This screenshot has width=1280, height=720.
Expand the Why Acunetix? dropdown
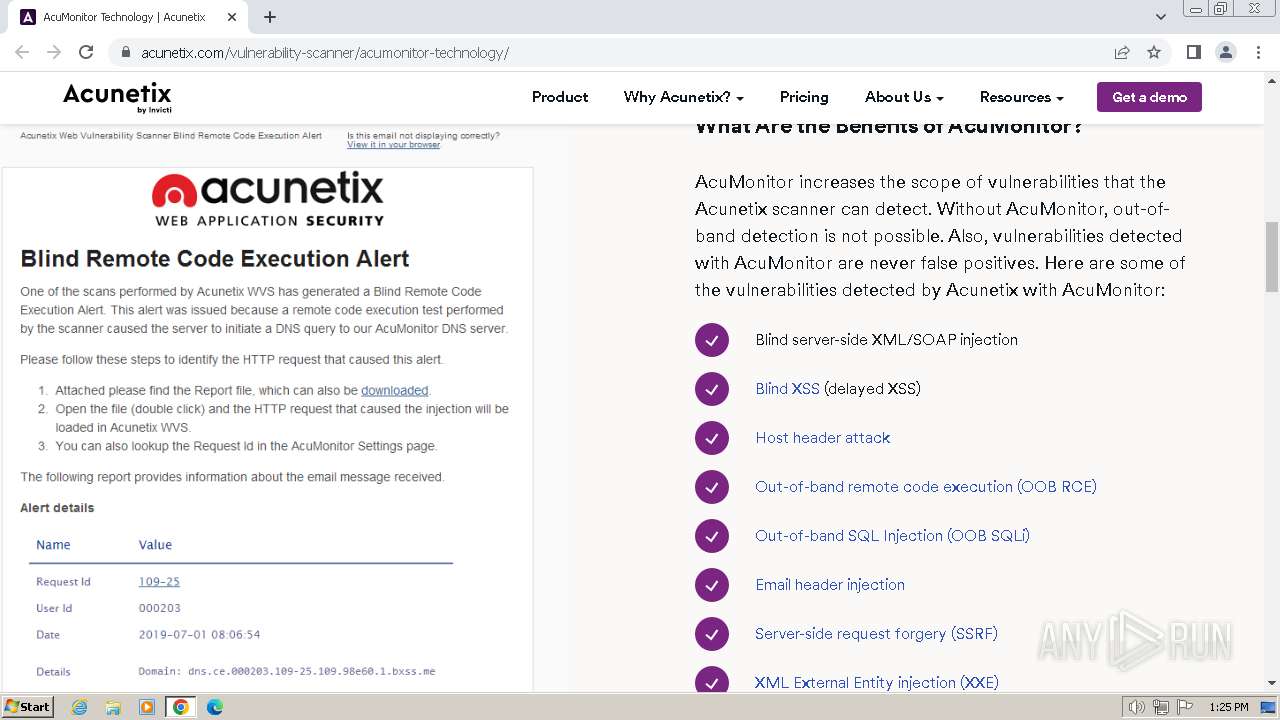[683, 97]
